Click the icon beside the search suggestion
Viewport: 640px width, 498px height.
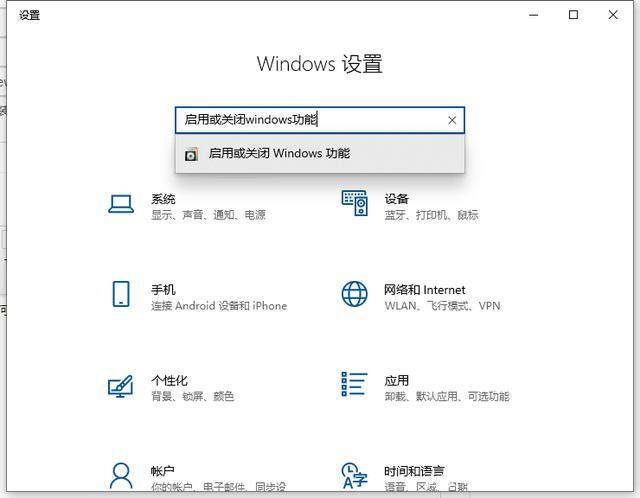click(x=191, y=154)
